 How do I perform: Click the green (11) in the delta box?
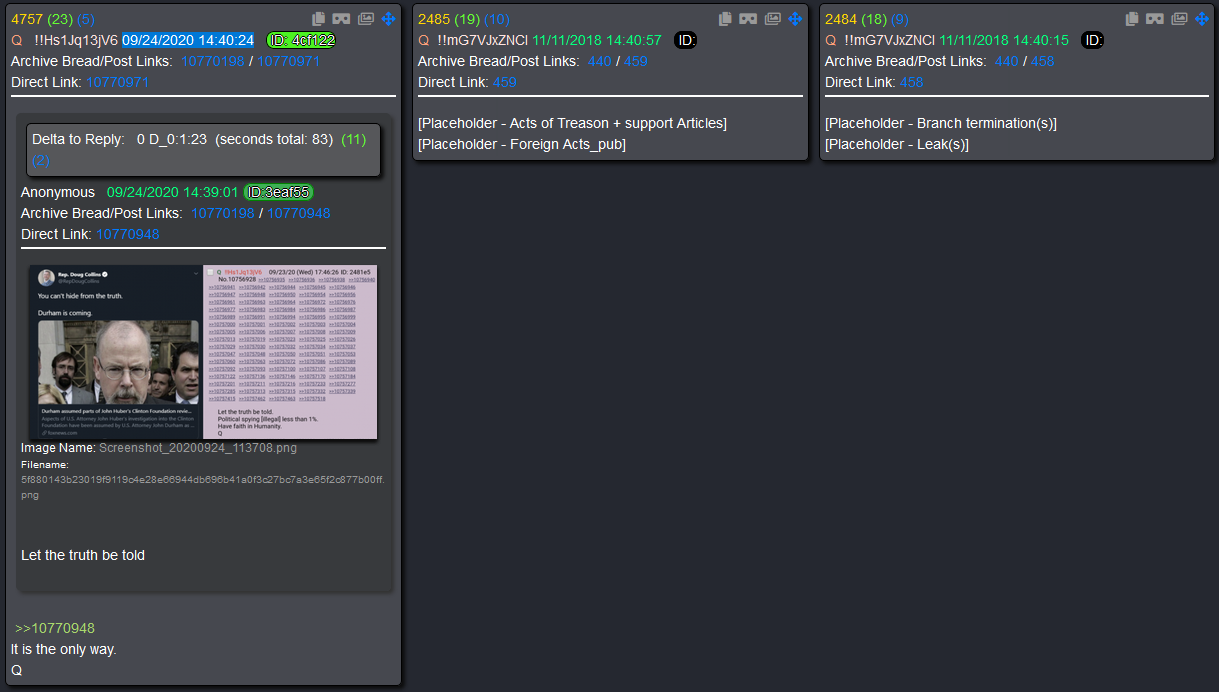354,139
